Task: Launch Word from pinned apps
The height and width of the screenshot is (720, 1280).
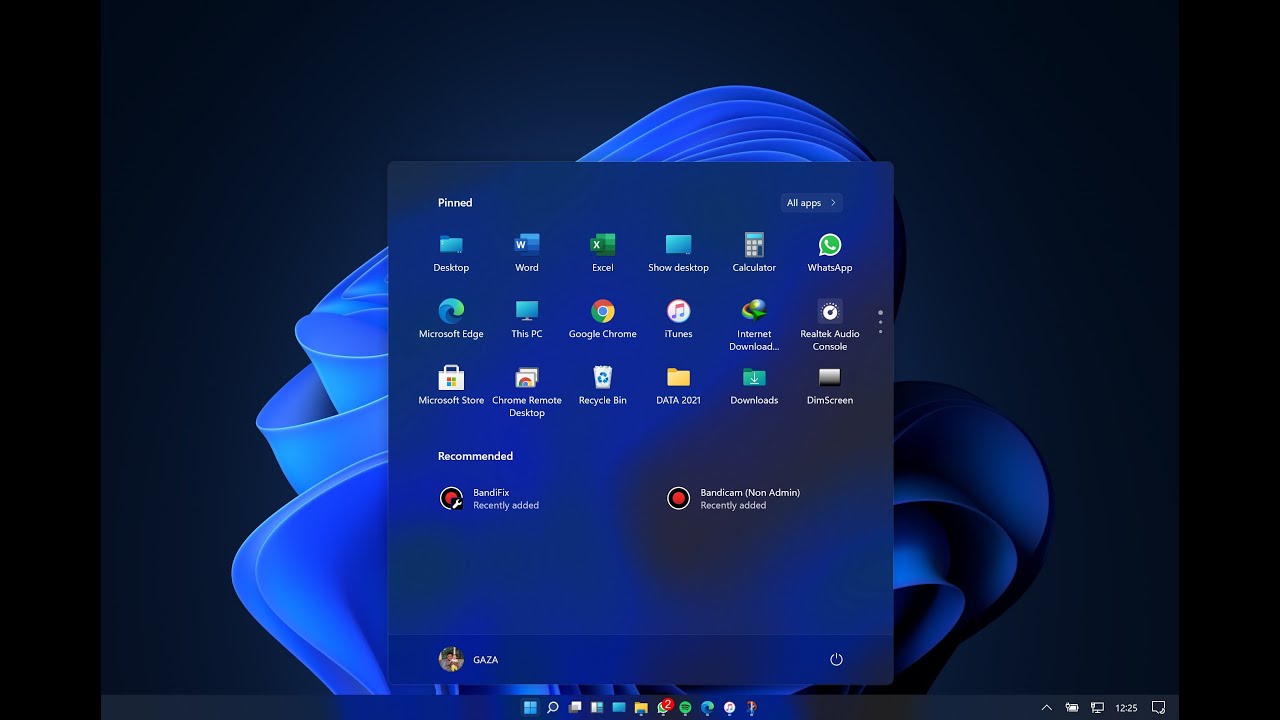Action: [x=527, y=252]
